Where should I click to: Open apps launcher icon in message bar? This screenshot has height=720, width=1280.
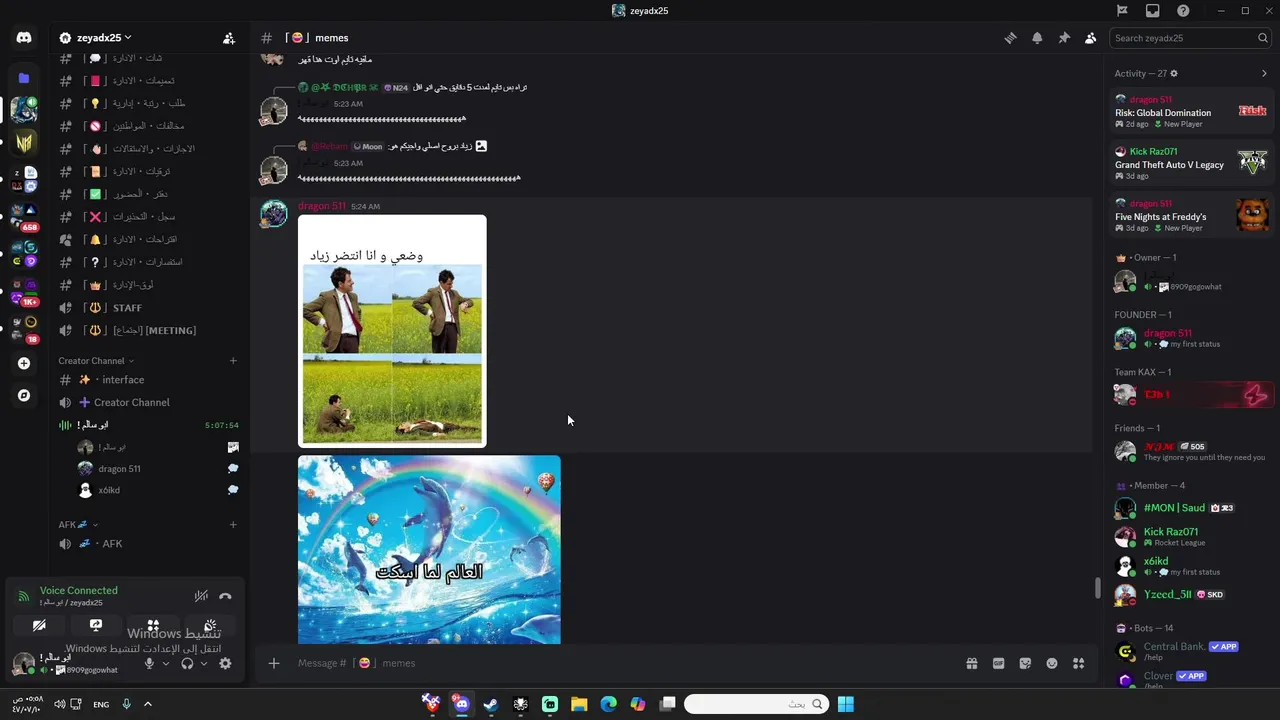click(1078, 663)
